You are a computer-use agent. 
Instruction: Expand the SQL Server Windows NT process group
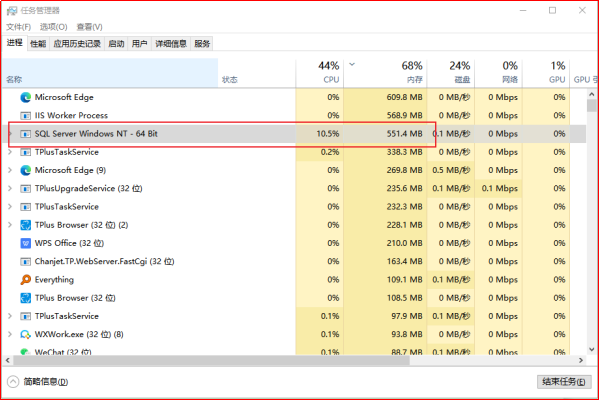pos(10,133)
